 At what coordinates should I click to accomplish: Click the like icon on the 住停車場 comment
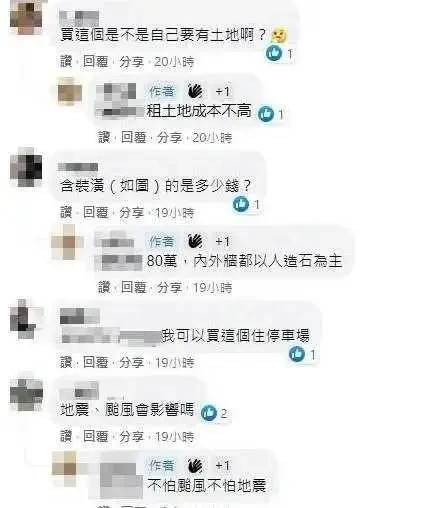[x=296, y=354]
